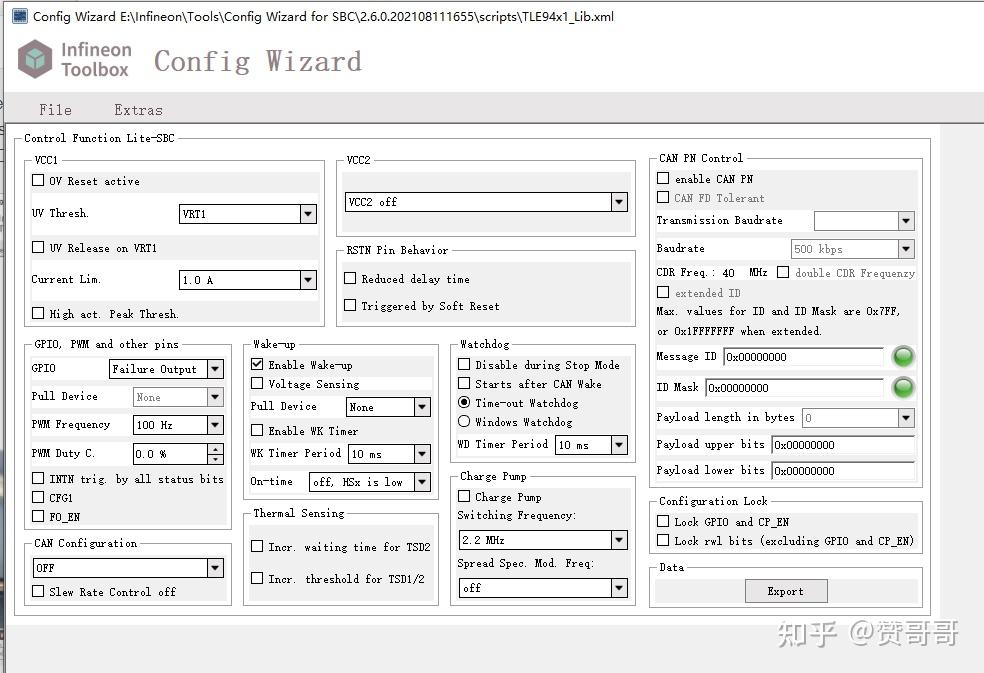Check Slew Rate Control off
This screenshot has width=984, height=673.
(38, 591)
